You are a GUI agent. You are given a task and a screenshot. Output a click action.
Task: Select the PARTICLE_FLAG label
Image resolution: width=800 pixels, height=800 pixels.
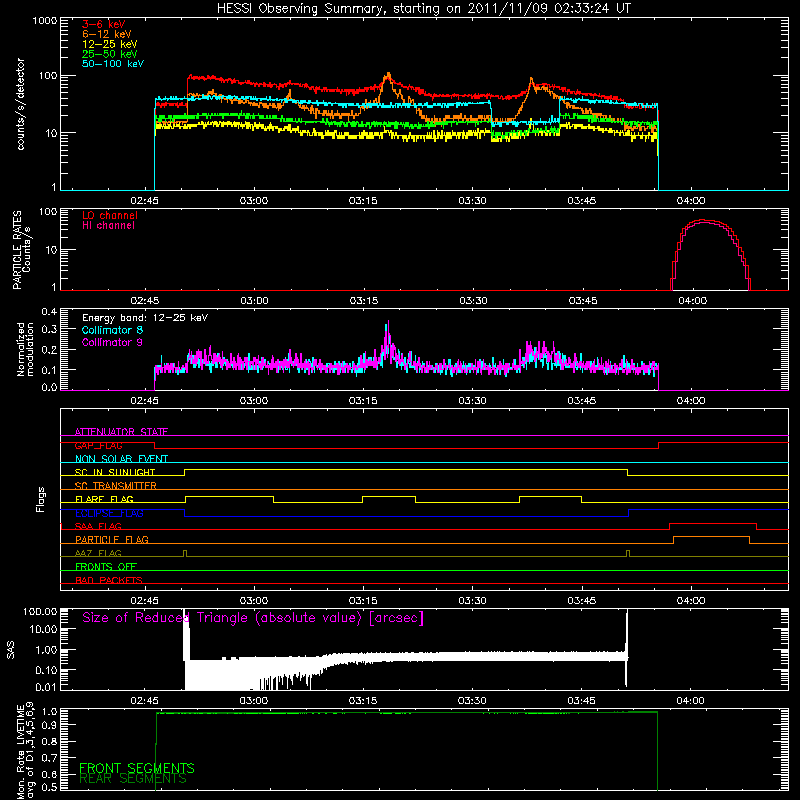pyautogui.click(x=112, y=539)
